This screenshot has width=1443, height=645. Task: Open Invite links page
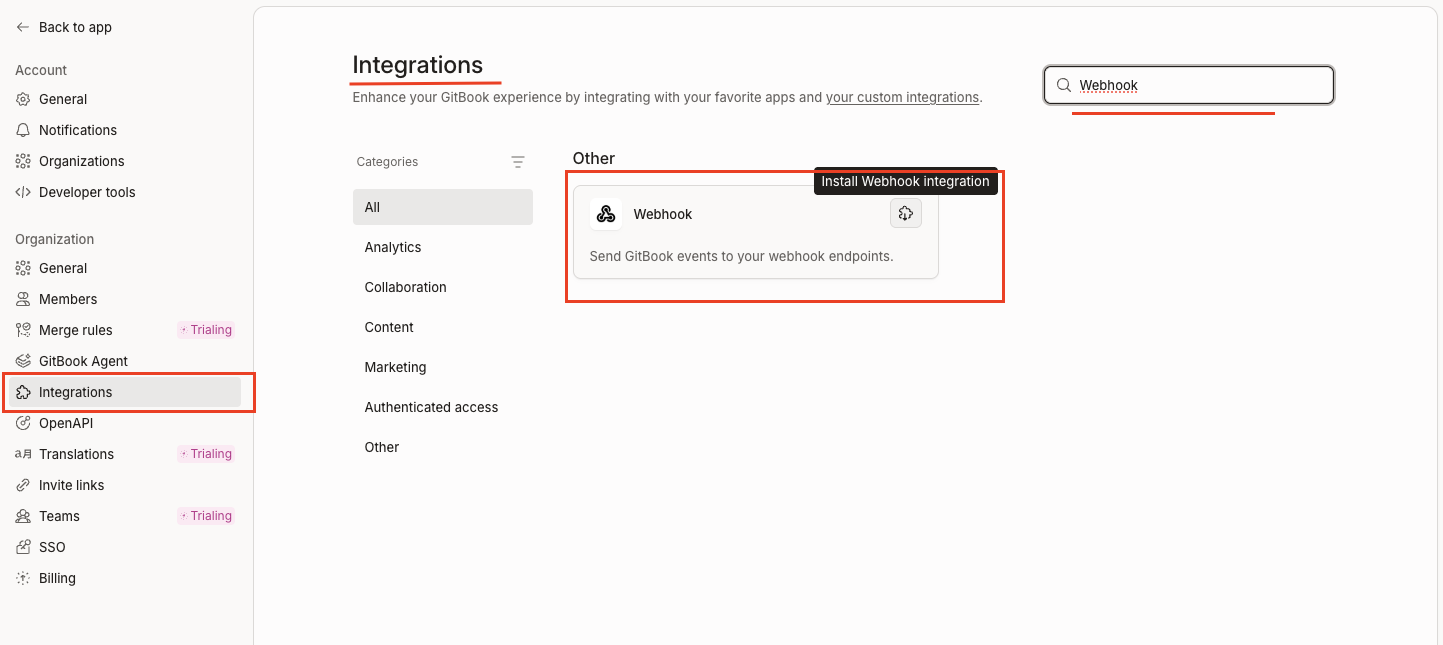pos(125,485)
